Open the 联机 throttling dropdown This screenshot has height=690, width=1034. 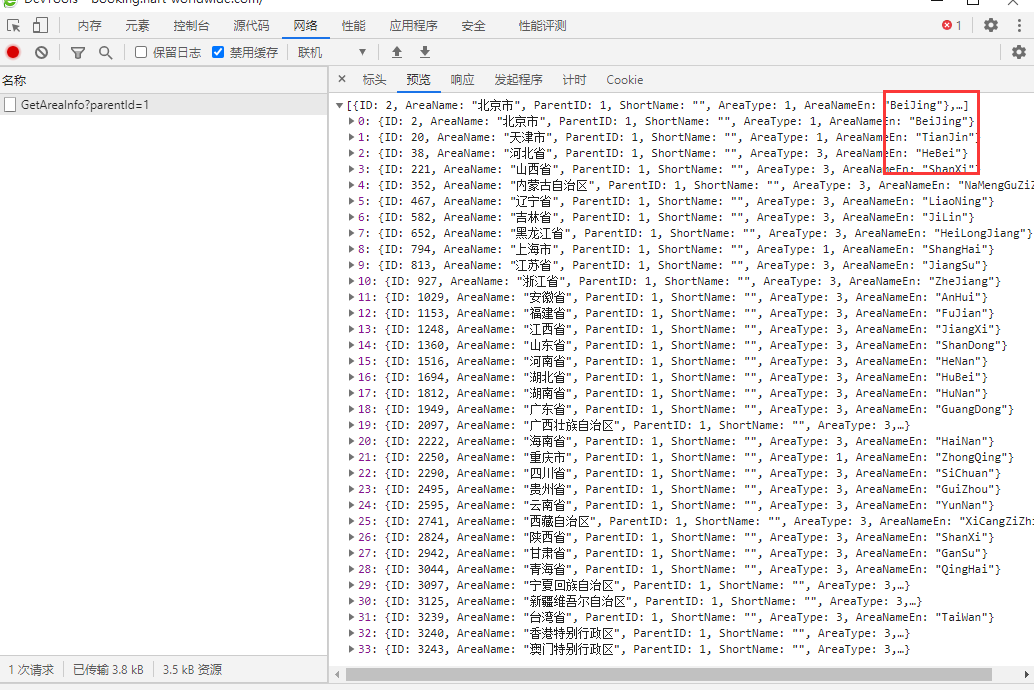(x=332, y=52)
